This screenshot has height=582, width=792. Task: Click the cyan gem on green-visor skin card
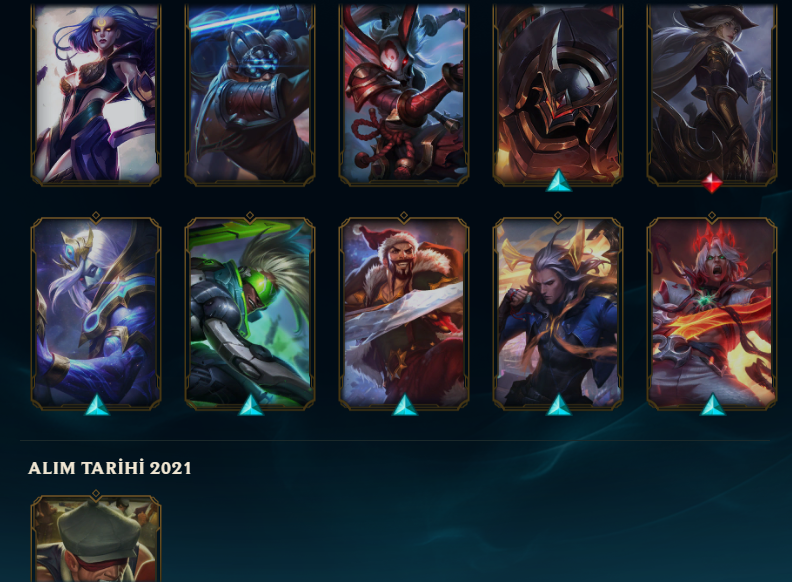(251, 405)
